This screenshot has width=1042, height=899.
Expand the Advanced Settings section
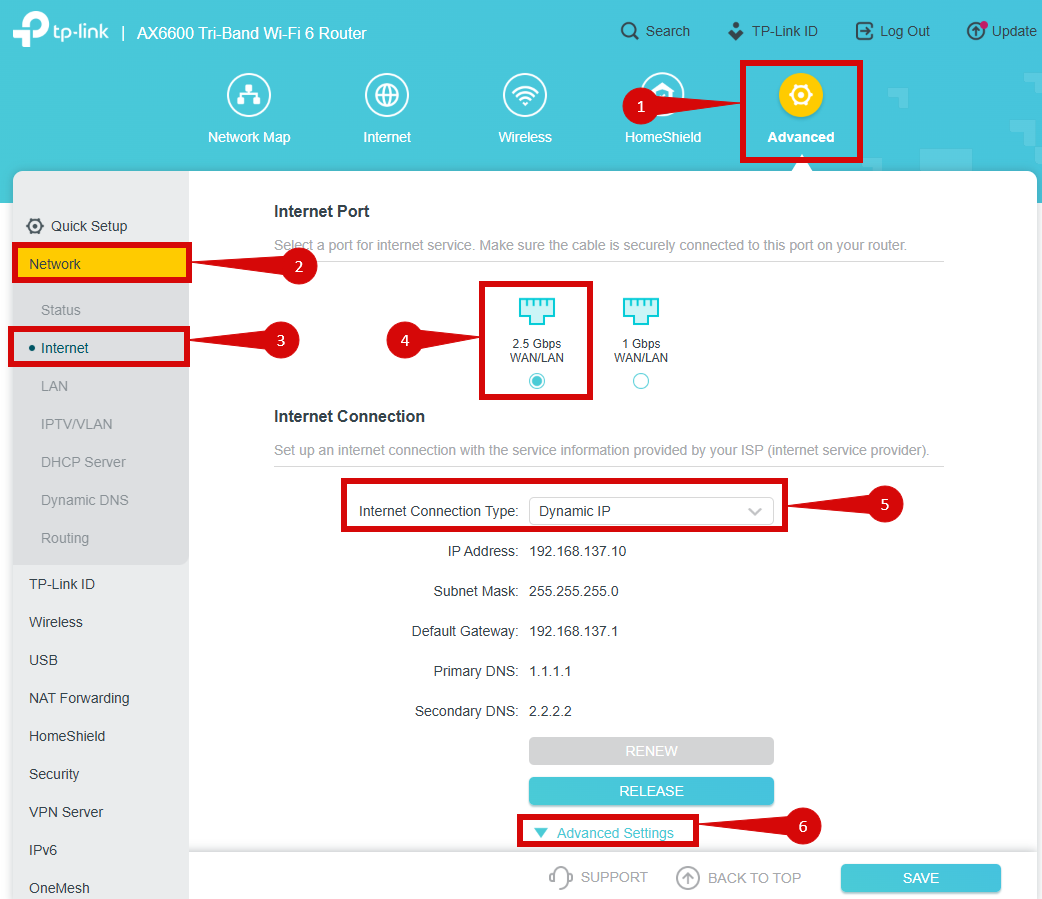(606, 833)
